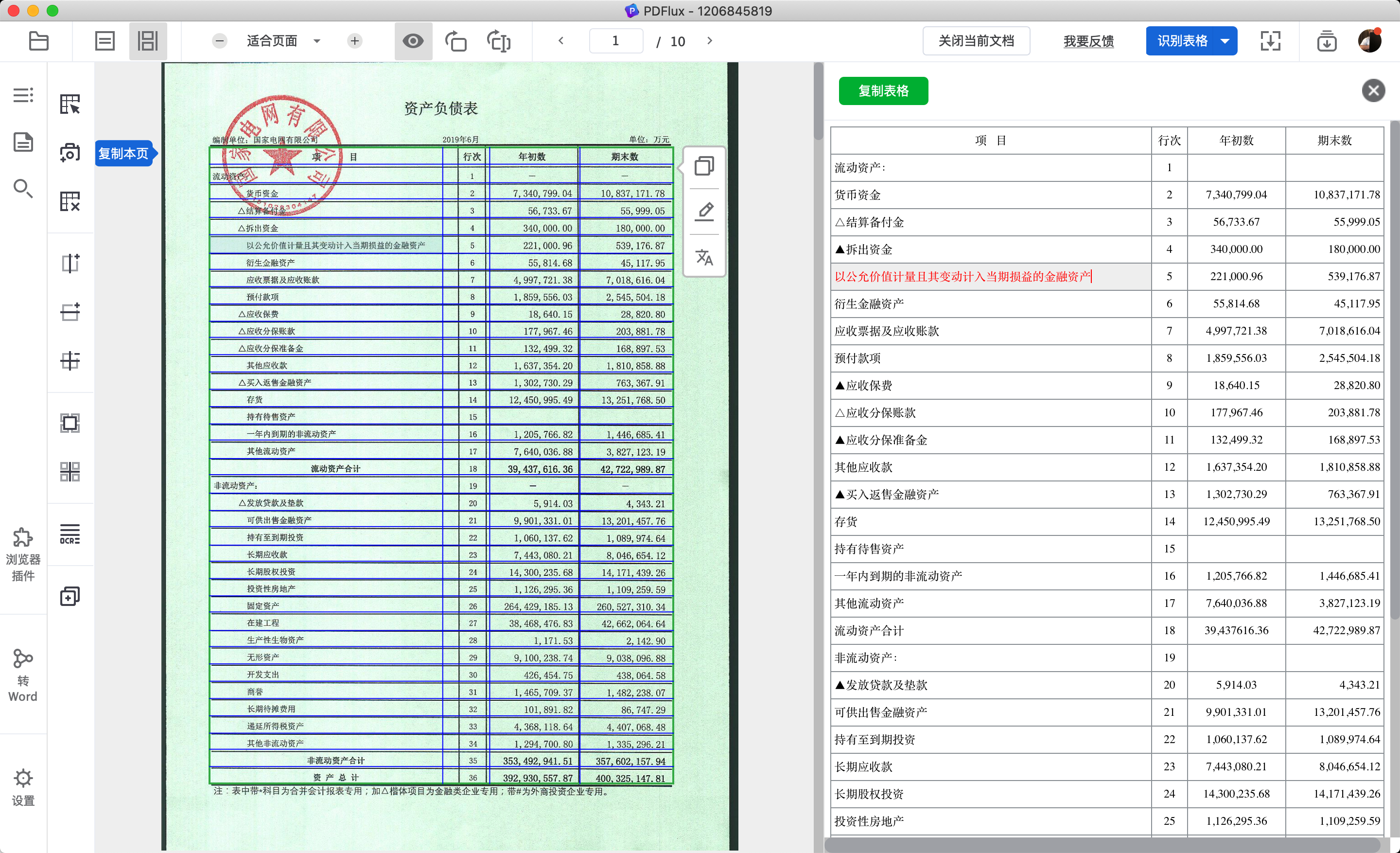
Task: Switch to single page view layout
Action: pyautogui.click(x=105, y=41)
